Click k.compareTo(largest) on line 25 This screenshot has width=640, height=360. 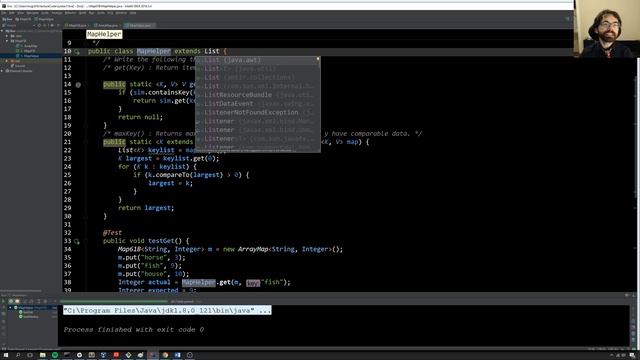click(x=185, y=175)
